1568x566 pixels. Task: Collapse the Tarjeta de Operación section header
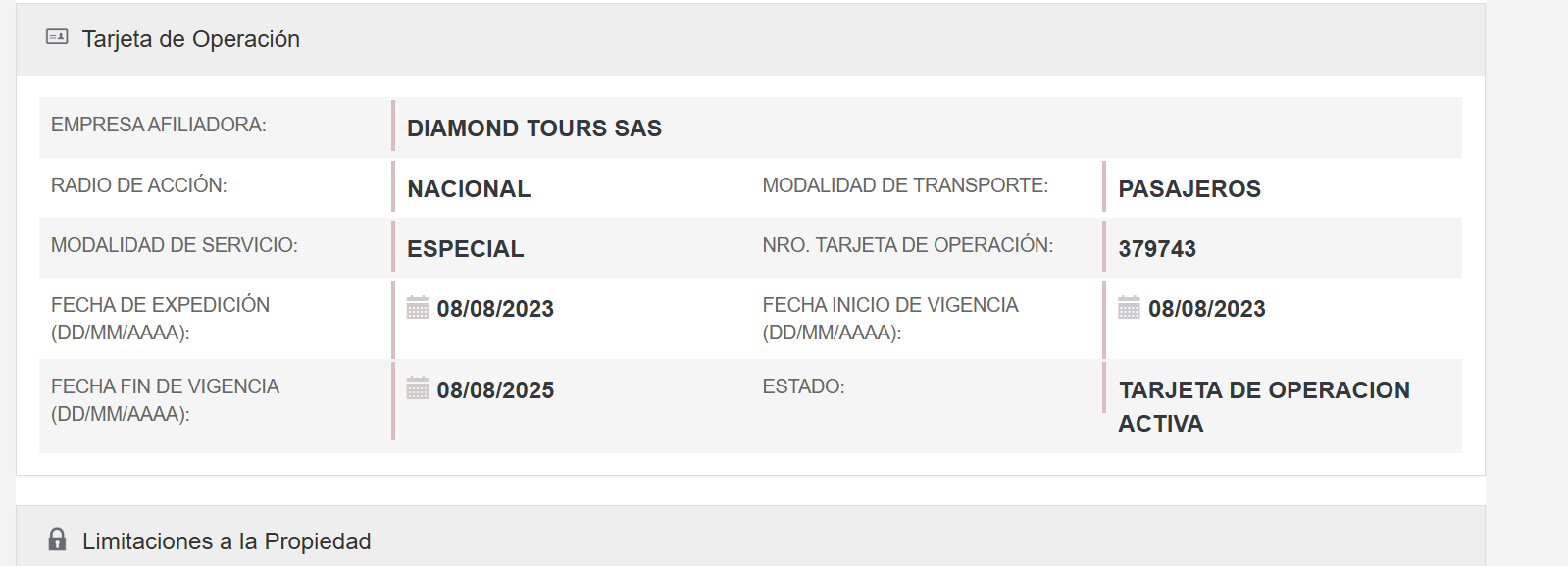coord(191,39)
